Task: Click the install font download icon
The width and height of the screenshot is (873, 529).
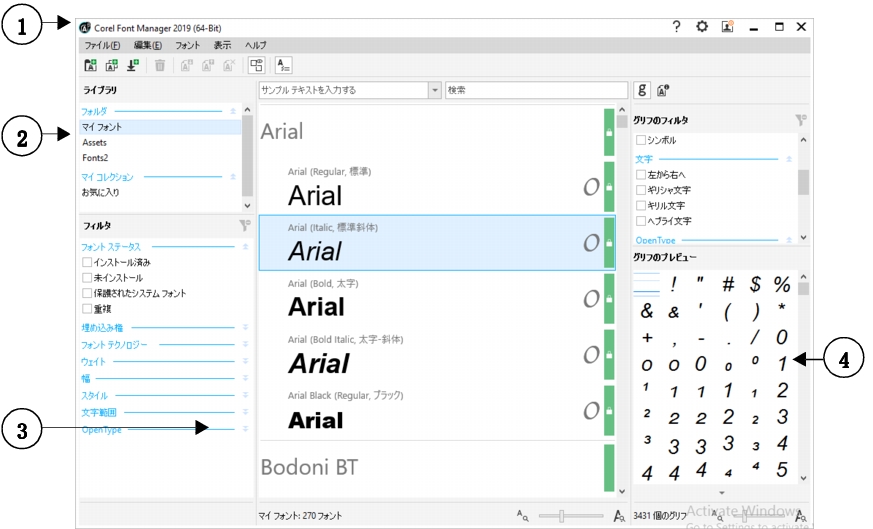Action: 132,66
